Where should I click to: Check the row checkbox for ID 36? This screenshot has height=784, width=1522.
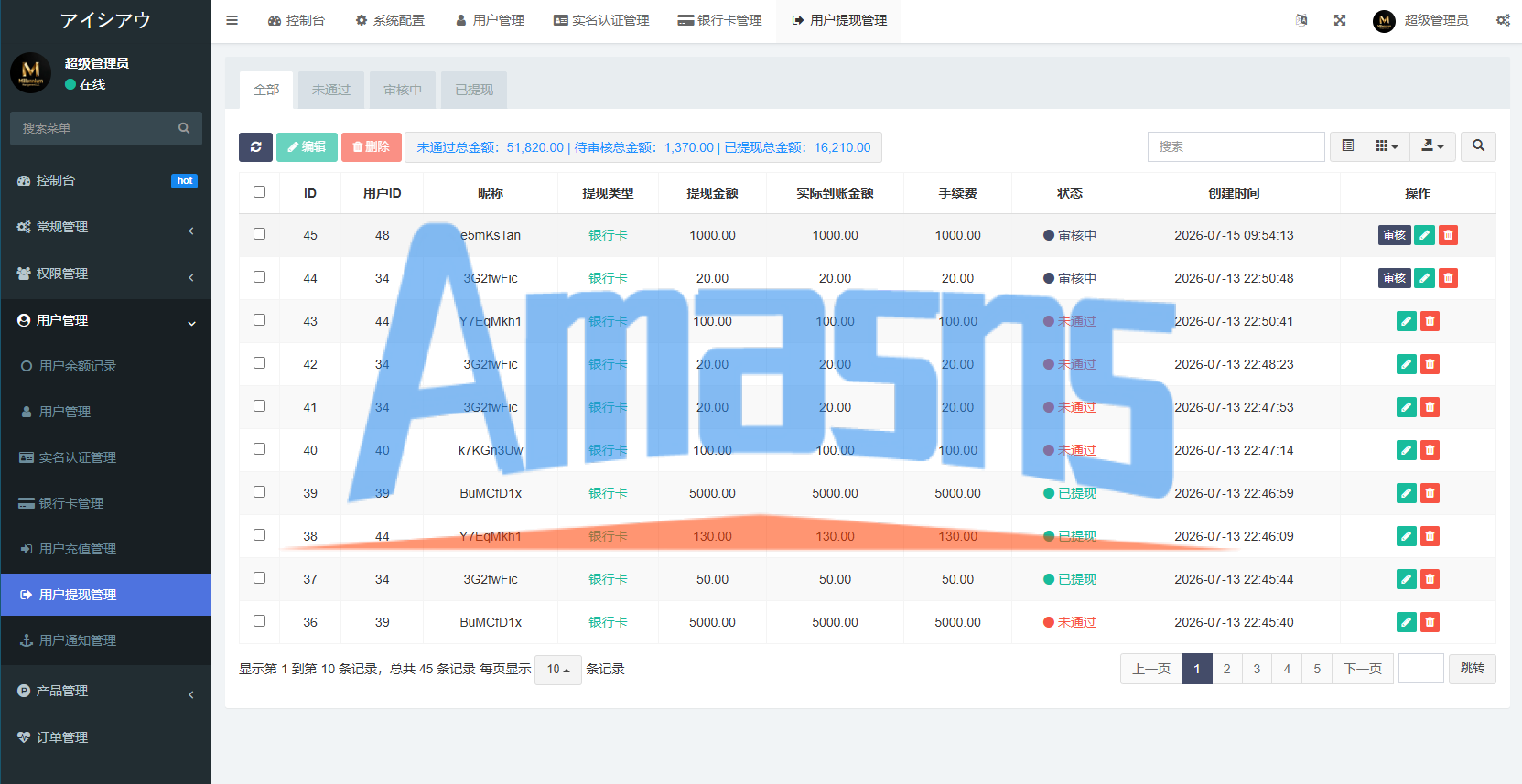pyautogui.click(x=260, y=621)
